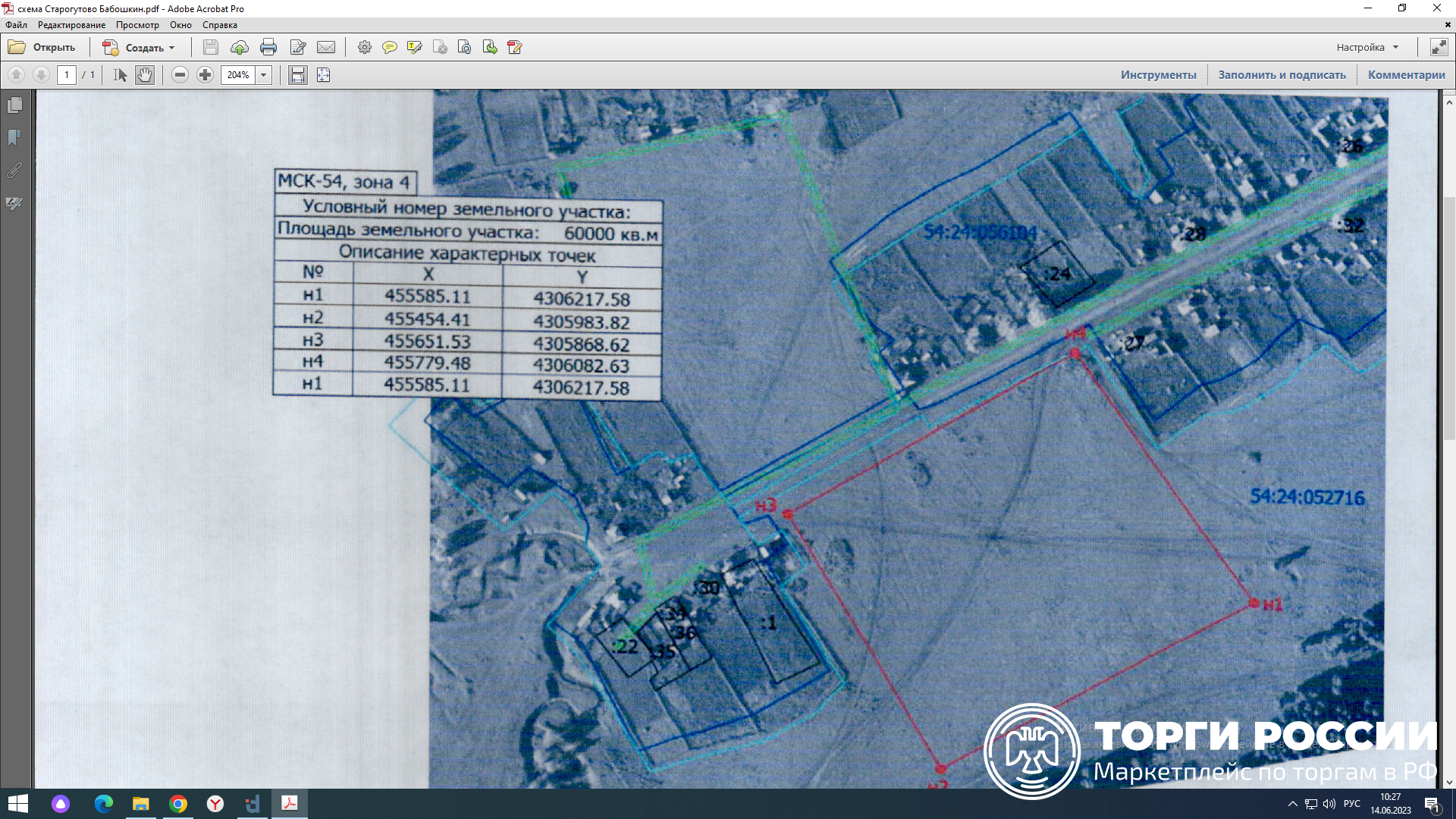Open the Заполнить и подписать panel

click(1282, 74)
